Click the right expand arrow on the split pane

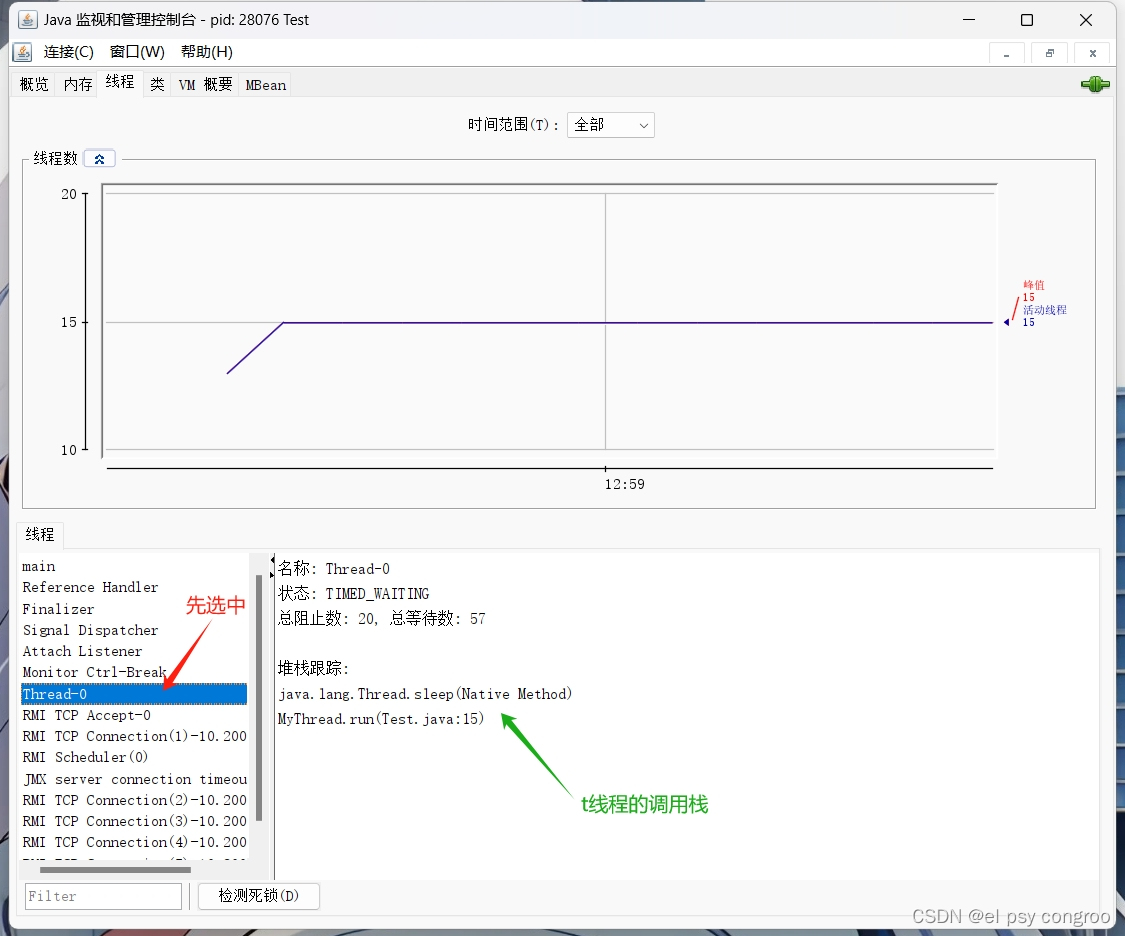(x=273, y=574)
